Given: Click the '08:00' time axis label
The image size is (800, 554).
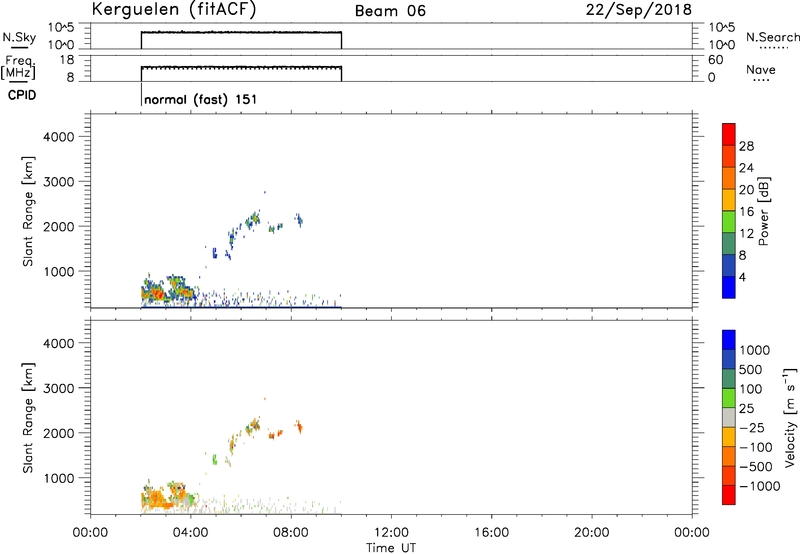Looking at the screenshot, I should coord(291,533).
